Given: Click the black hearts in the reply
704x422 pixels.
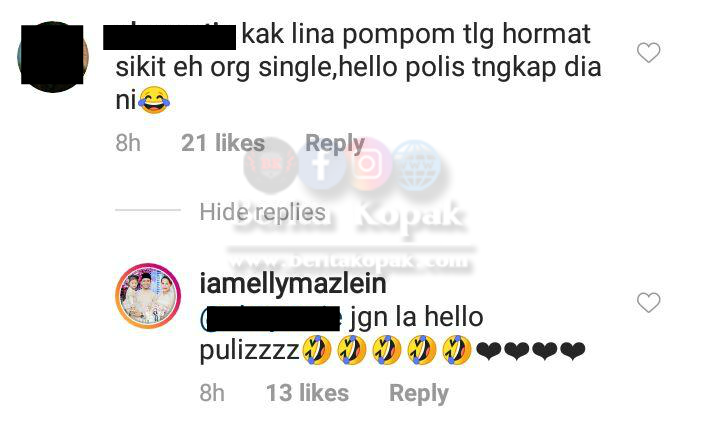Looking at the screenshot, I should [x=530, y=351].
